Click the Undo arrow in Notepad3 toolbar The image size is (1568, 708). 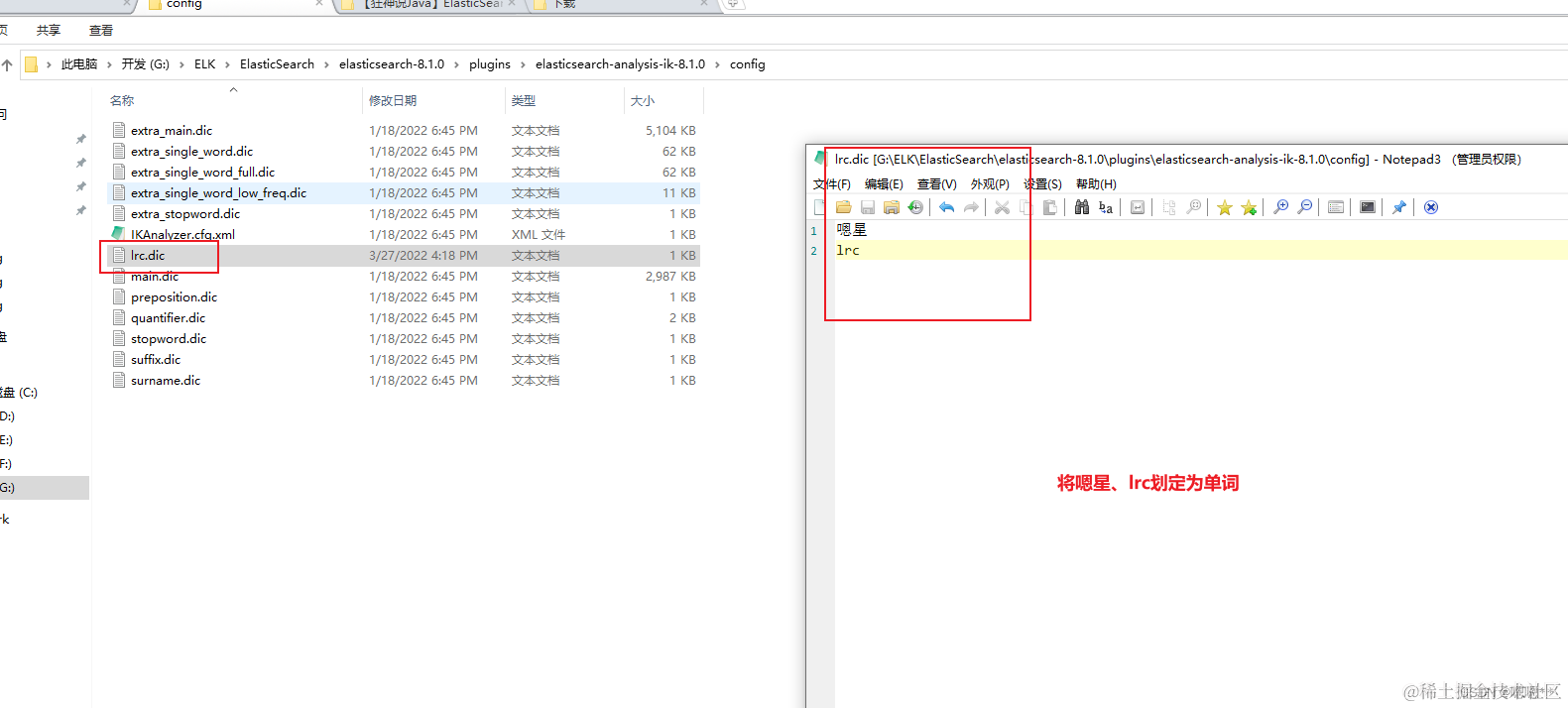click(947, 207)
